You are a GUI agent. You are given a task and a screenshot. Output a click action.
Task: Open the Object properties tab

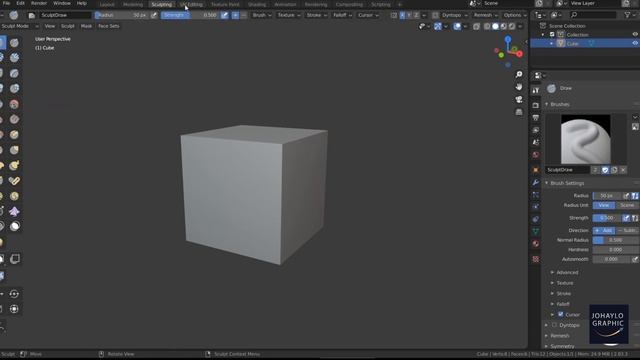click(x=536, y=170)
